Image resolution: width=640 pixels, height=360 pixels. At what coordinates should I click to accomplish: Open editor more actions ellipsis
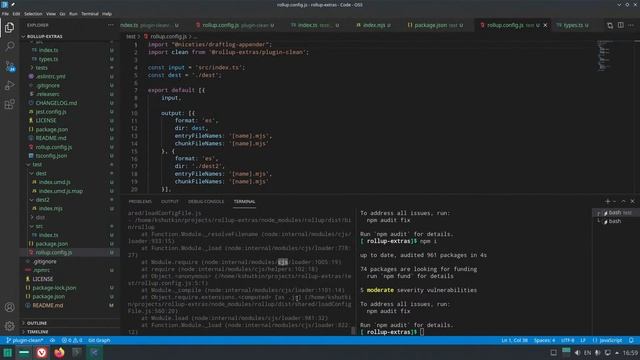tap(631, 25)
